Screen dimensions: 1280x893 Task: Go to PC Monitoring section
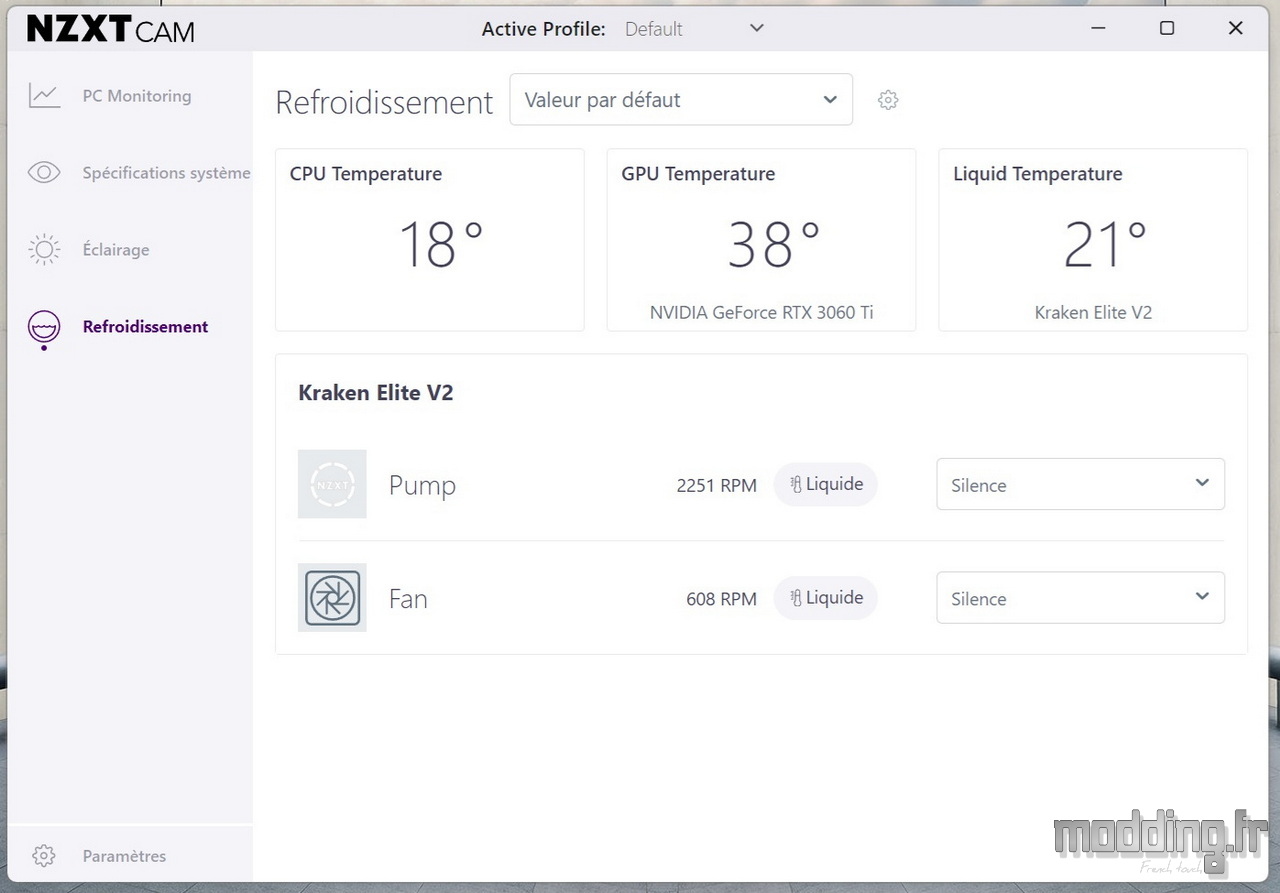click(x=137, y=96)
